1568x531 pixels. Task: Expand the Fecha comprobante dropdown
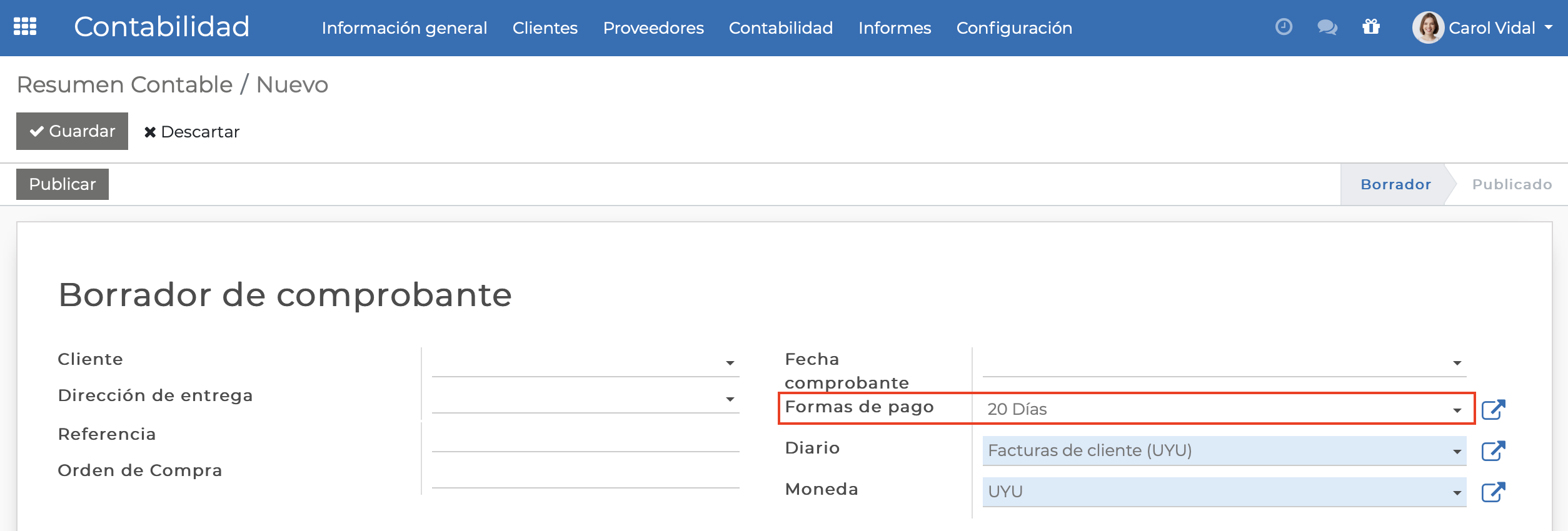pos(1457,362)
